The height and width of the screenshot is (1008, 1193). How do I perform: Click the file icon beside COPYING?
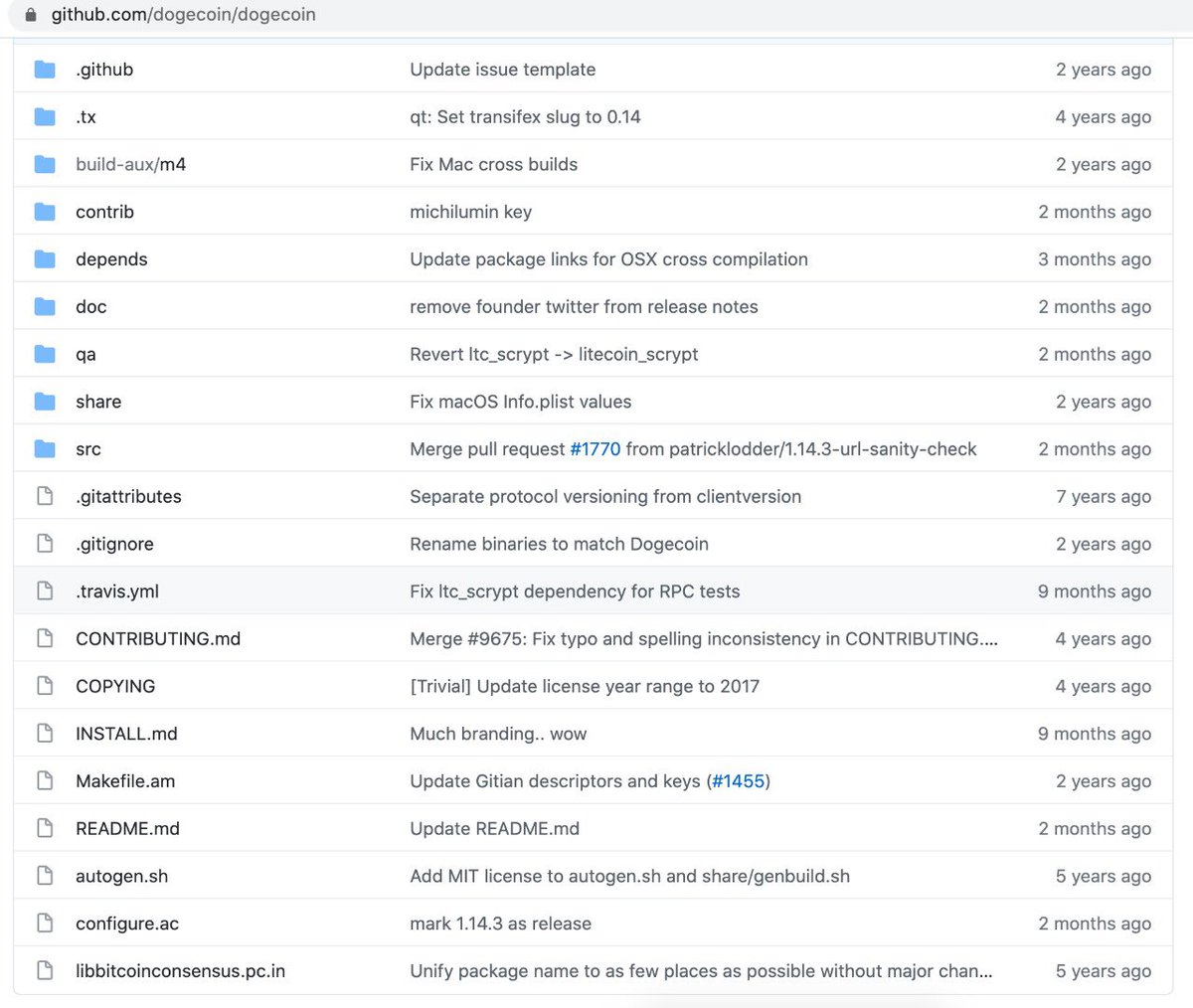[x=45, y=686]
